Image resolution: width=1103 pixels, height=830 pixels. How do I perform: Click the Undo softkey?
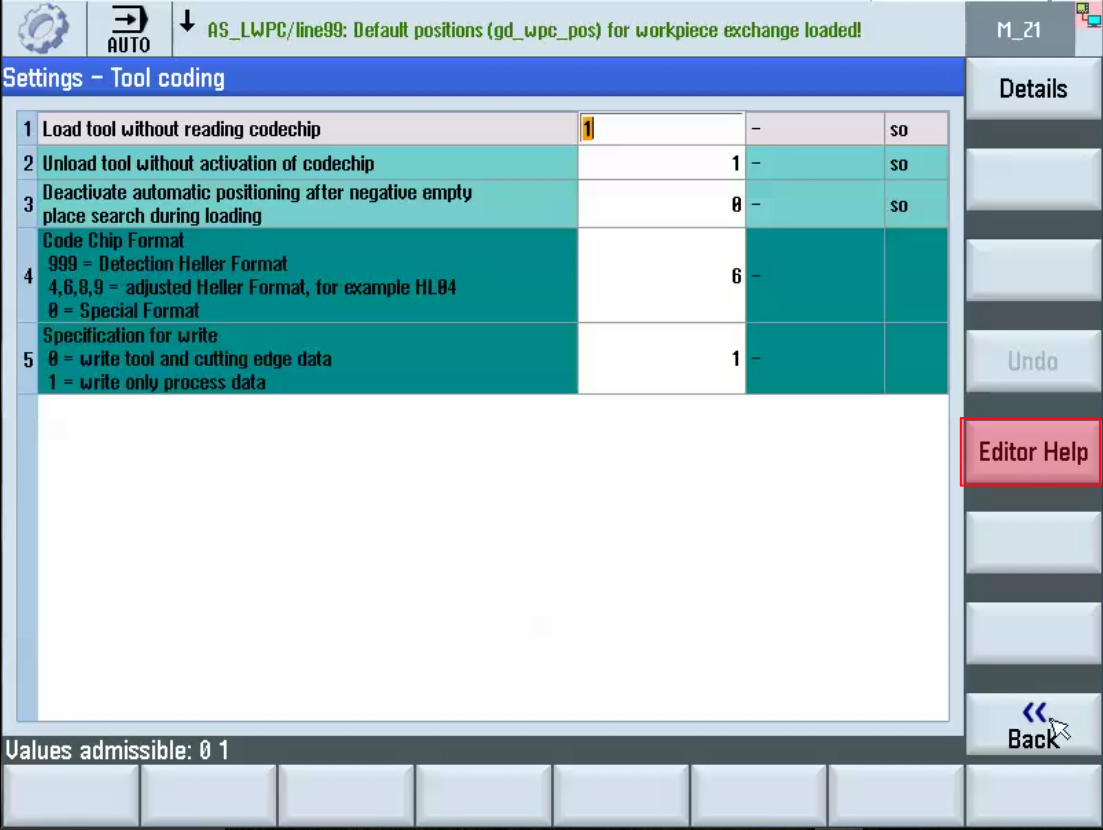tap(1033, 361)
